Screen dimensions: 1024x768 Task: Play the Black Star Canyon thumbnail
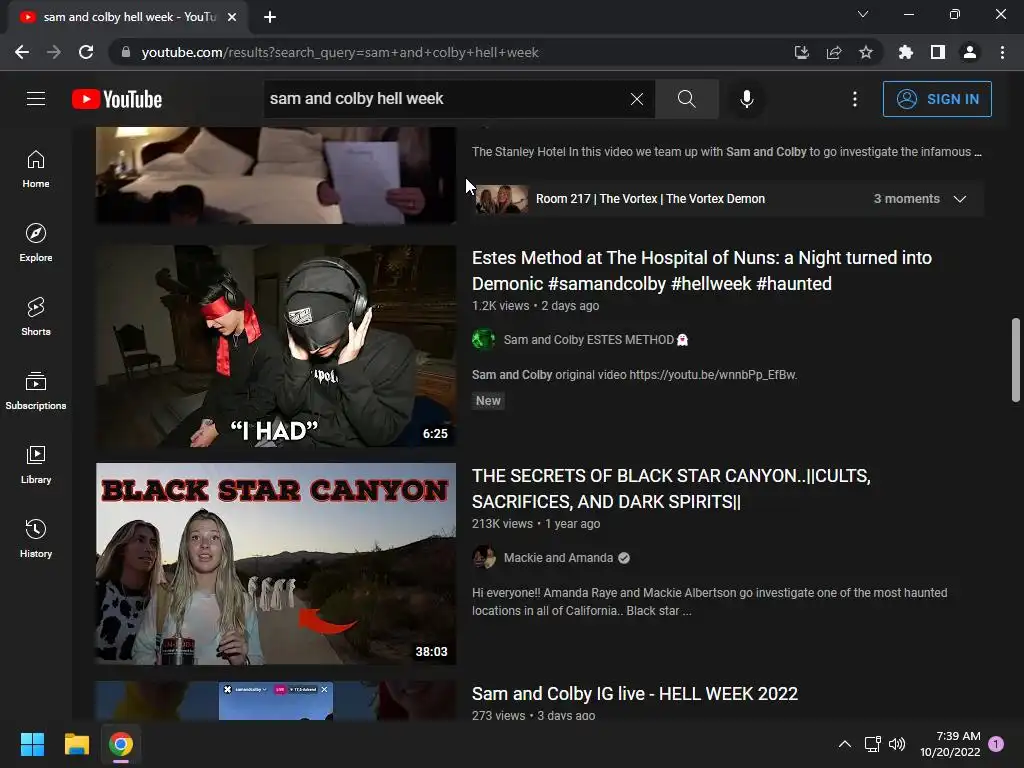pyautogui.click(x=276, y=564)
